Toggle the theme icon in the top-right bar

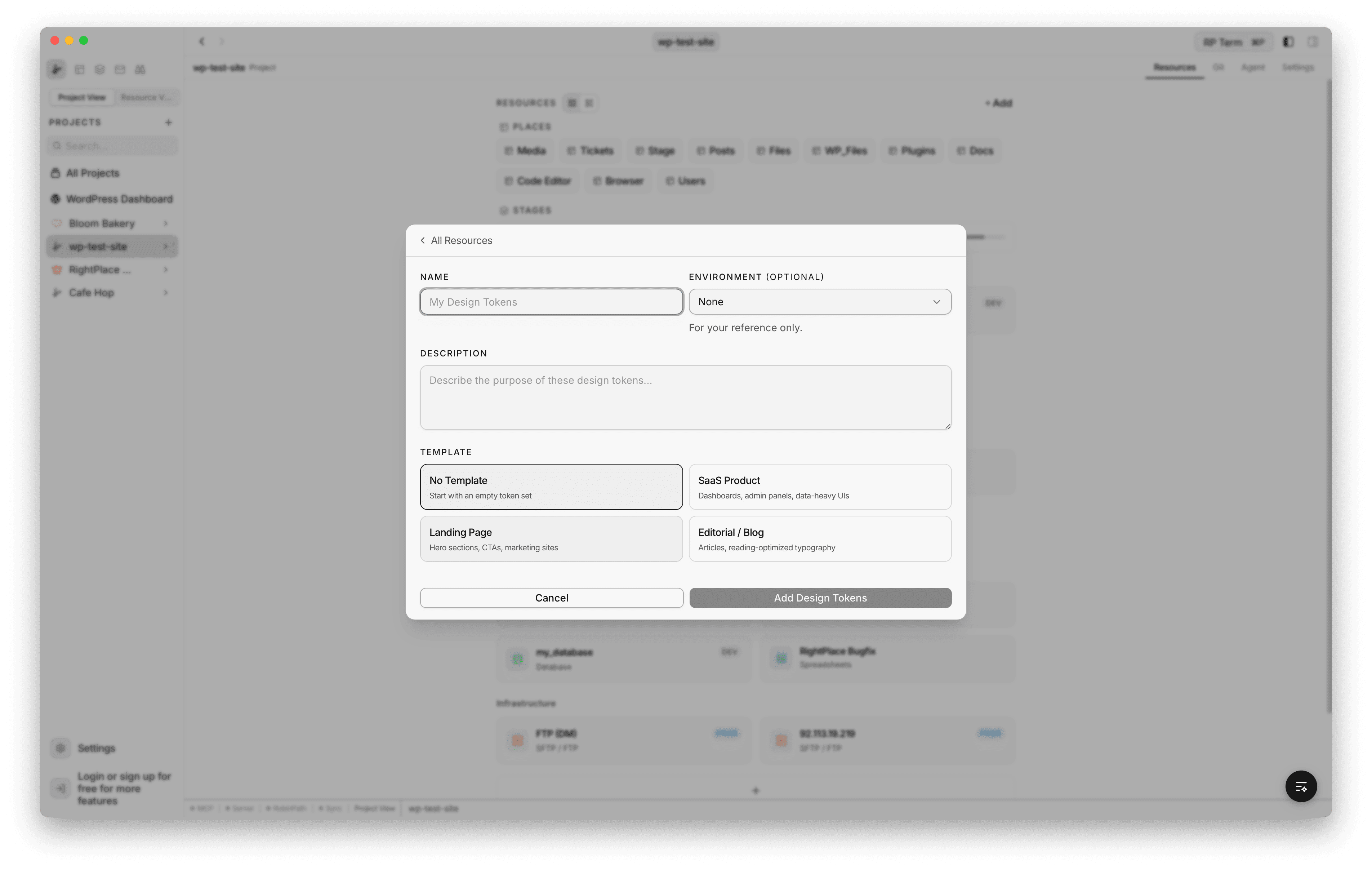(x=1287, y=41)
